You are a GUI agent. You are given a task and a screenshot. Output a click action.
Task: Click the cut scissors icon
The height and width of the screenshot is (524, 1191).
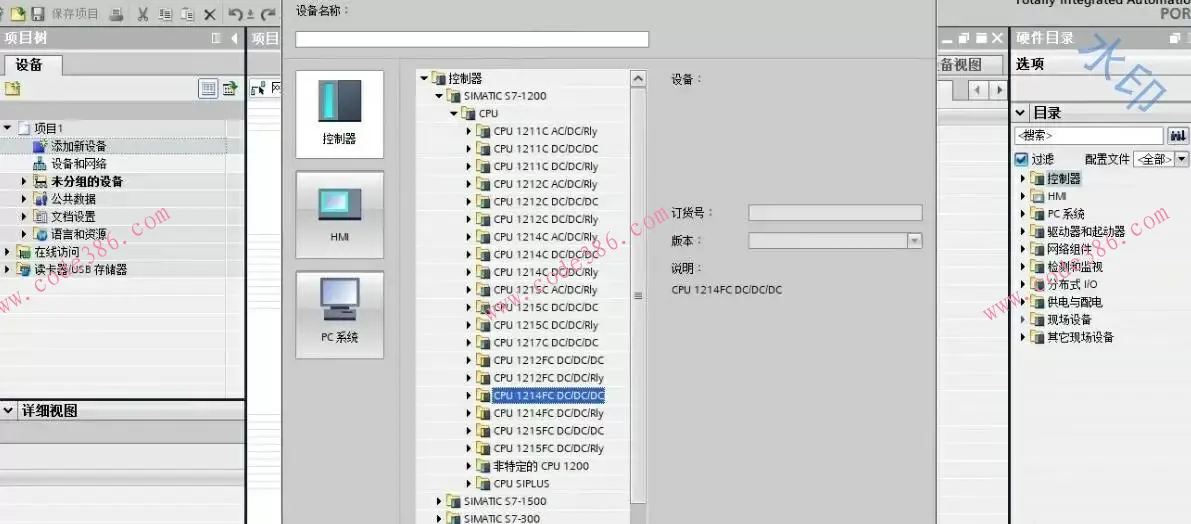click(x=143, y=14)
